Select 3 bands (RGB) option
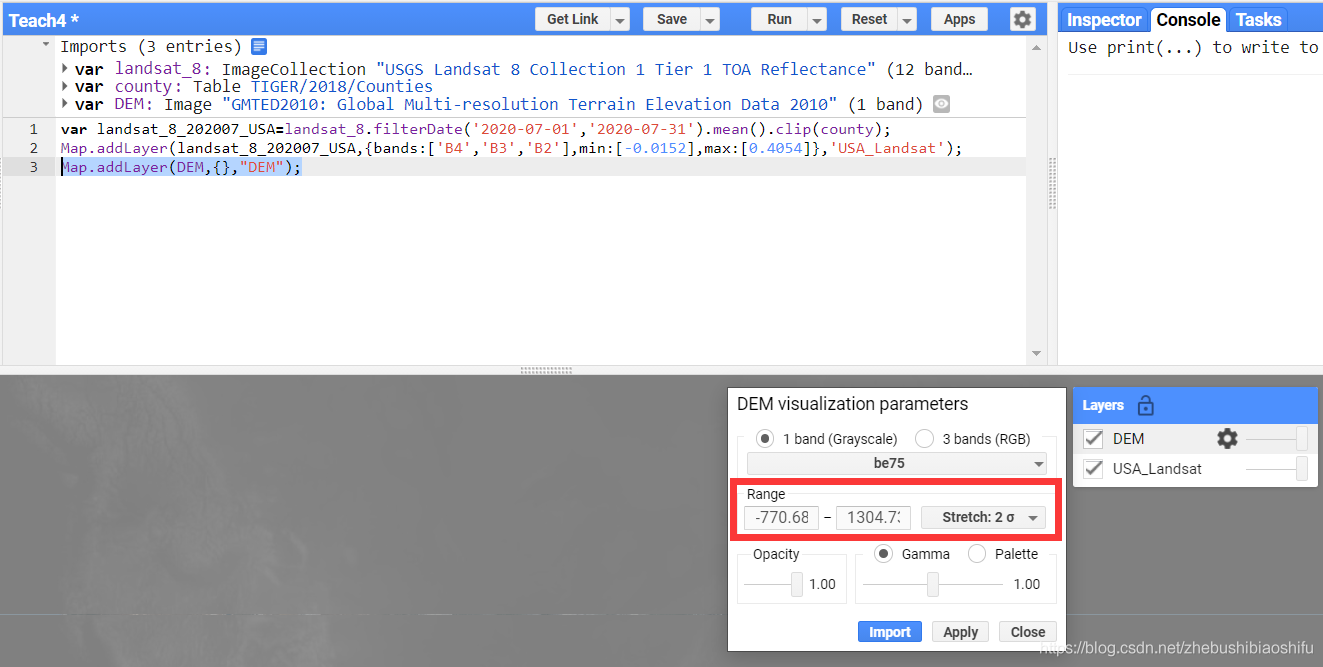This screenshot has height=667, width=1323. (925, 438)
